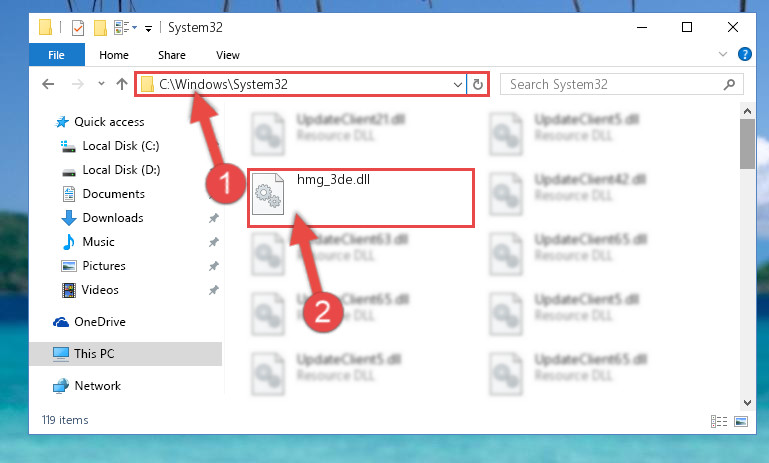Click in the Search System32 field
Screen dimensions: 769x463
(613, 84)
